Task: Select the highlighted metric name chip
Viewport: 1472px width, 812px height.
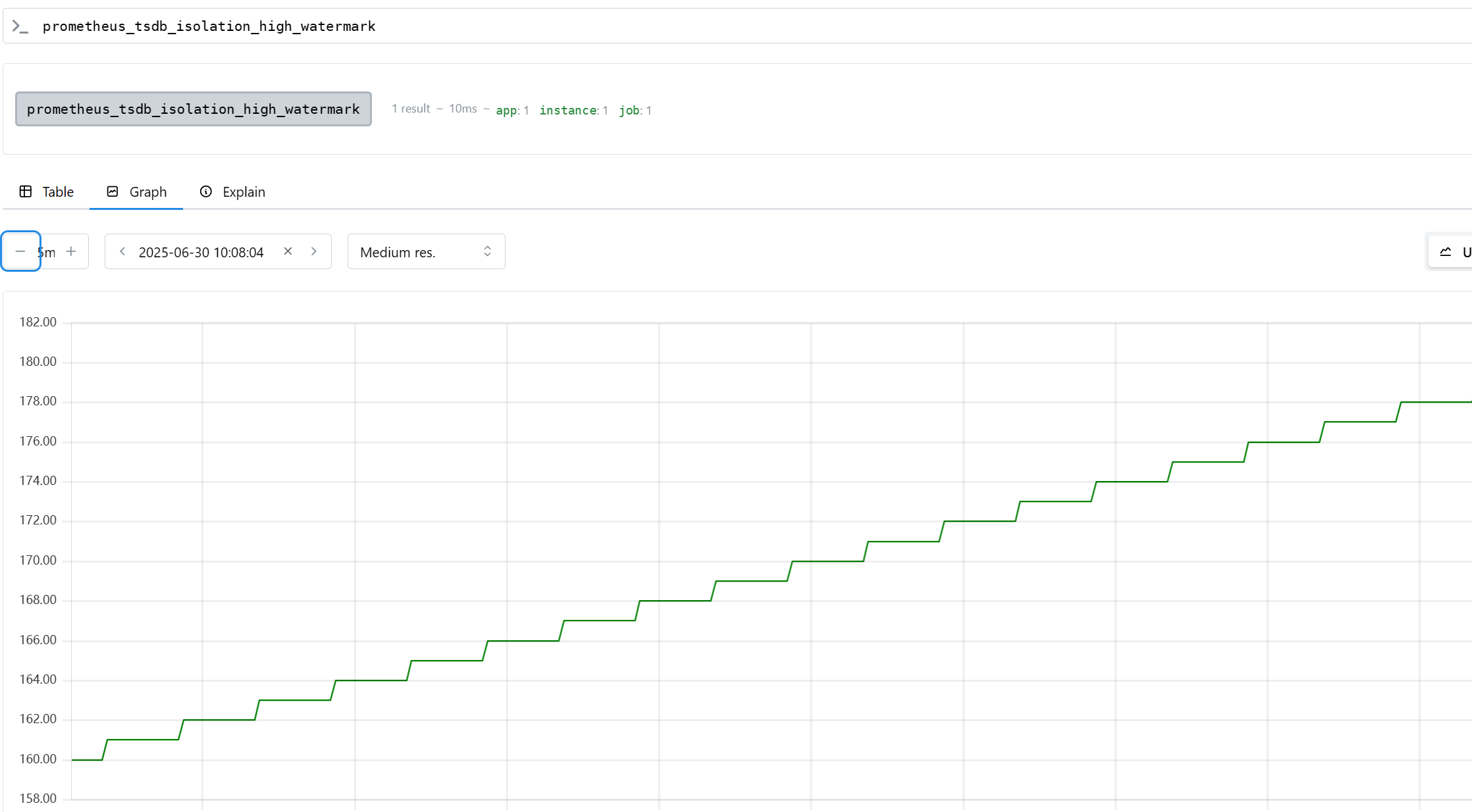Action: [x=193, y=109]
